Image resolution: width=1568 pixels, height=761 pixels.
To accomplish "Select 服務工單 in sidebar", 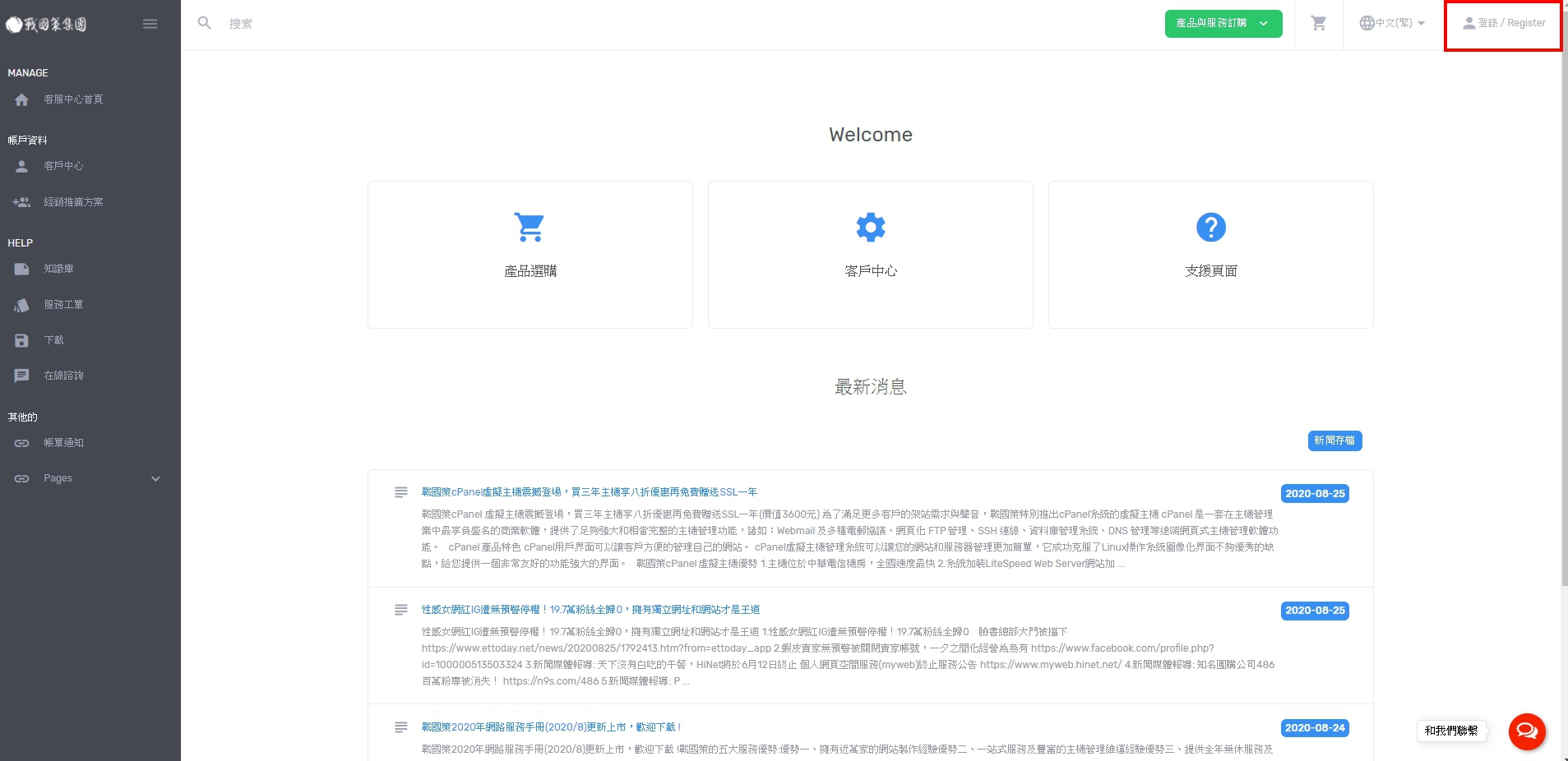I will click(x=63, y=305).
